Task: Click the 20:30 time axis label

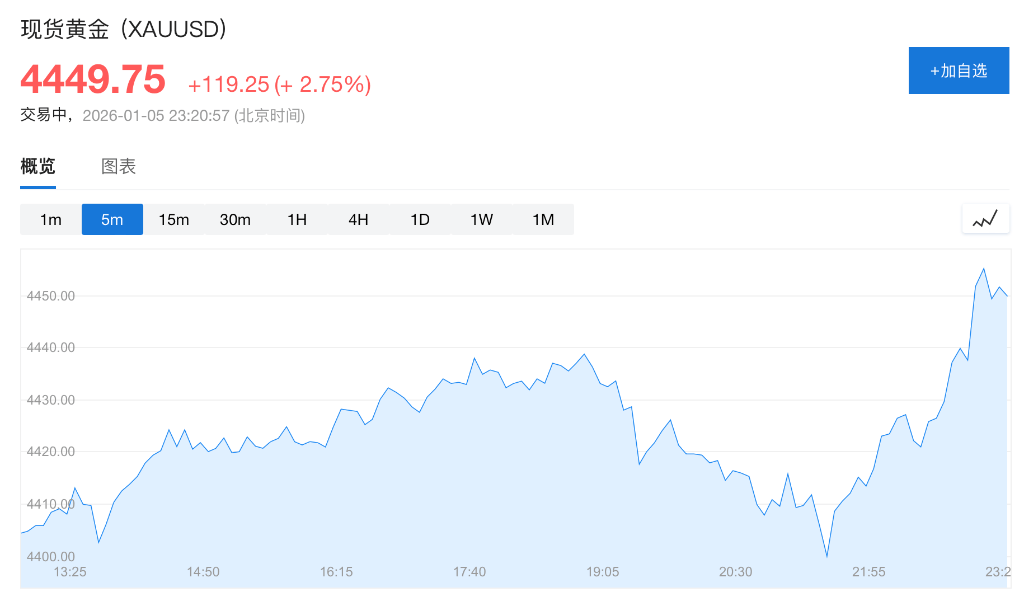Action: pyautogui.click(x=735, y=572)
